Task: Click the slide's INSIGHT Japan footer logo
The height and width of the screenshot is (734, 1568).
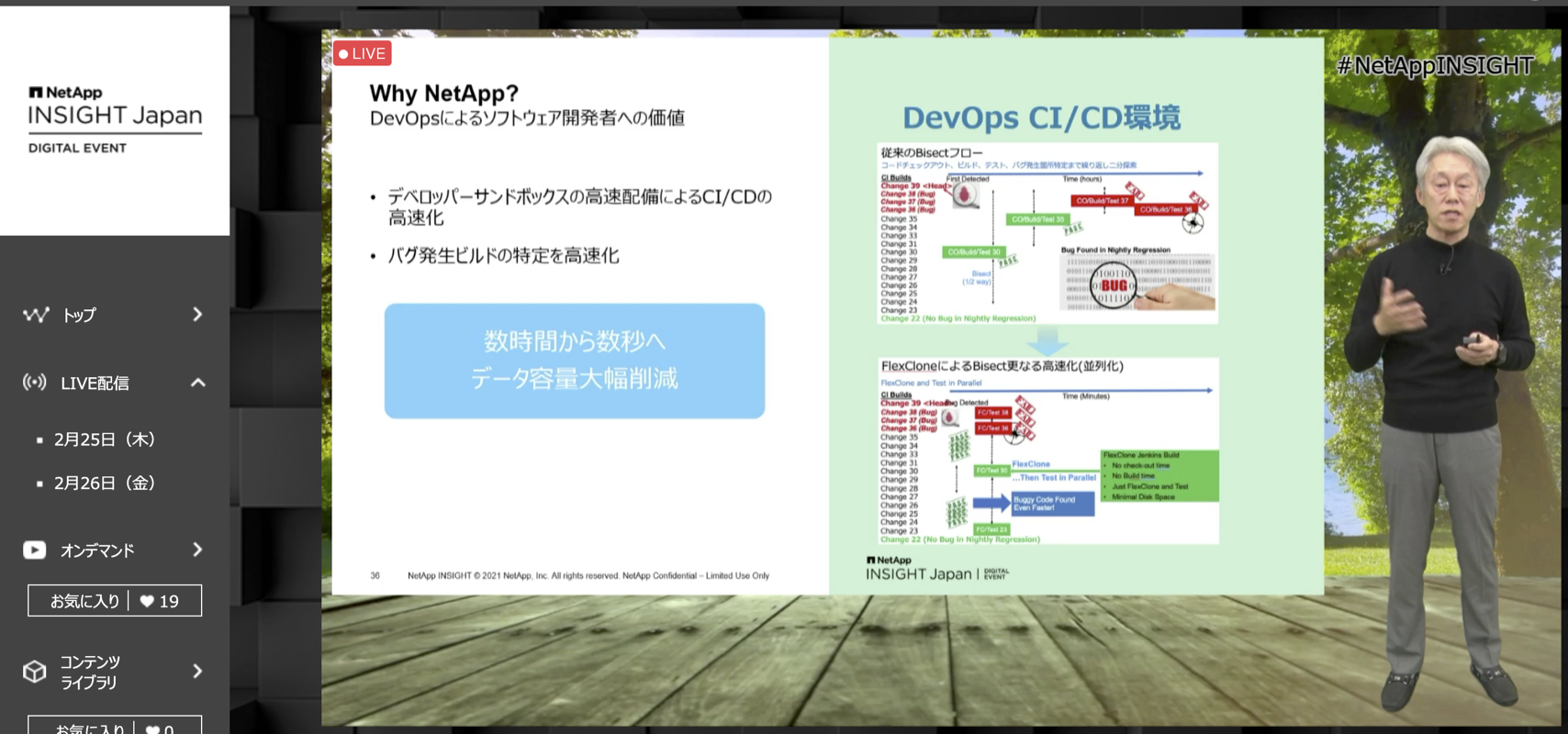Action: click(937, 569)
